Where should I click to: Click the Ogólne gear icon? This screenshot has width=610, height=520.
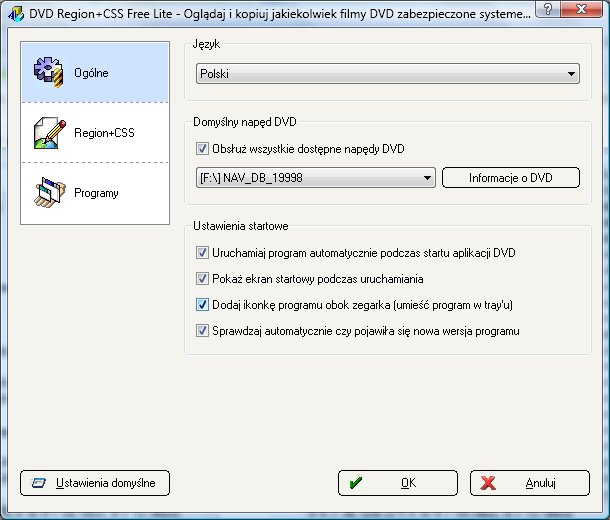pos(48,72)
